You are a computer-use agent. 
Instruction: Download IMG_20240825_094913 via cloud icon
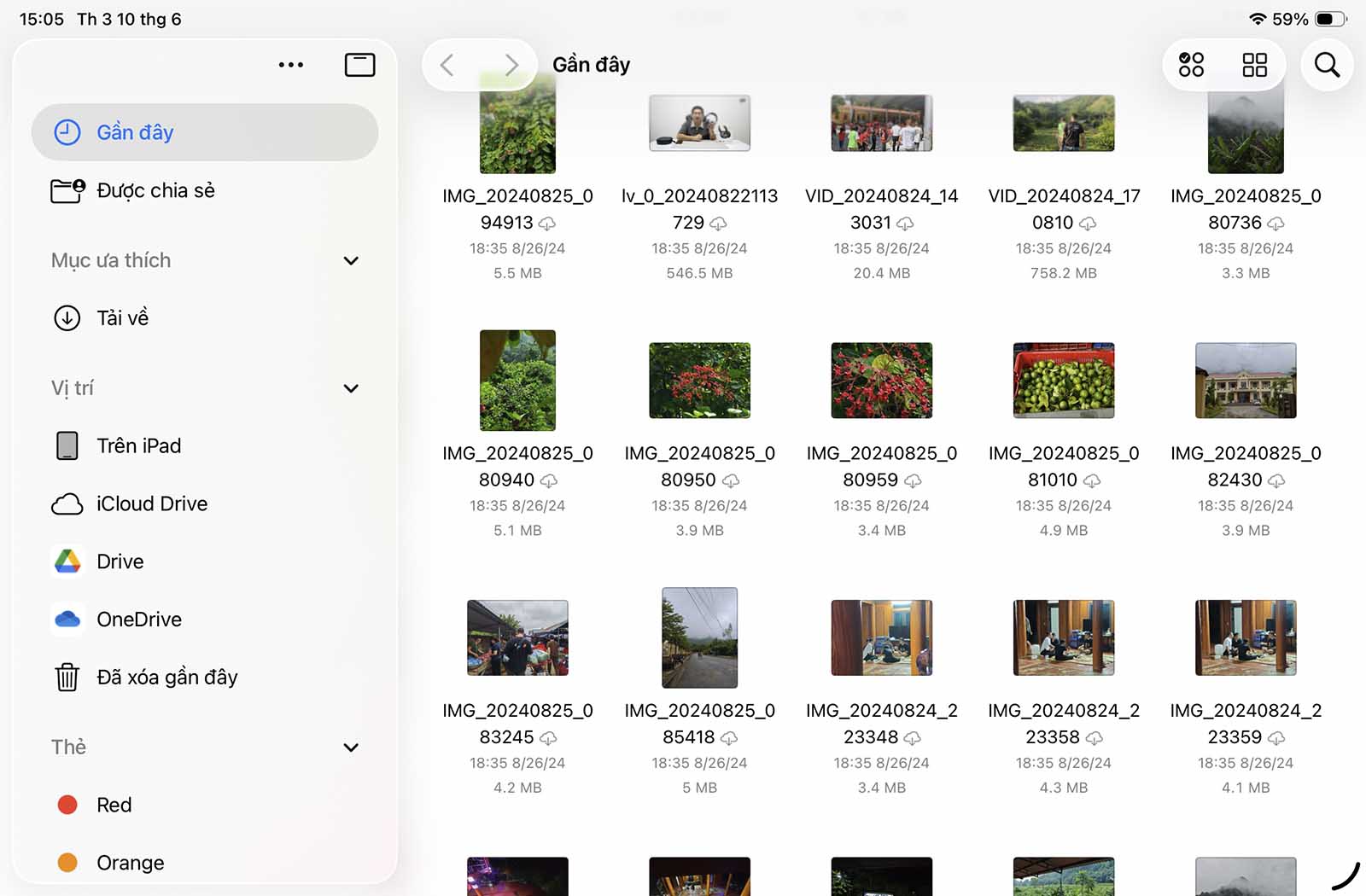click(547, 224)
